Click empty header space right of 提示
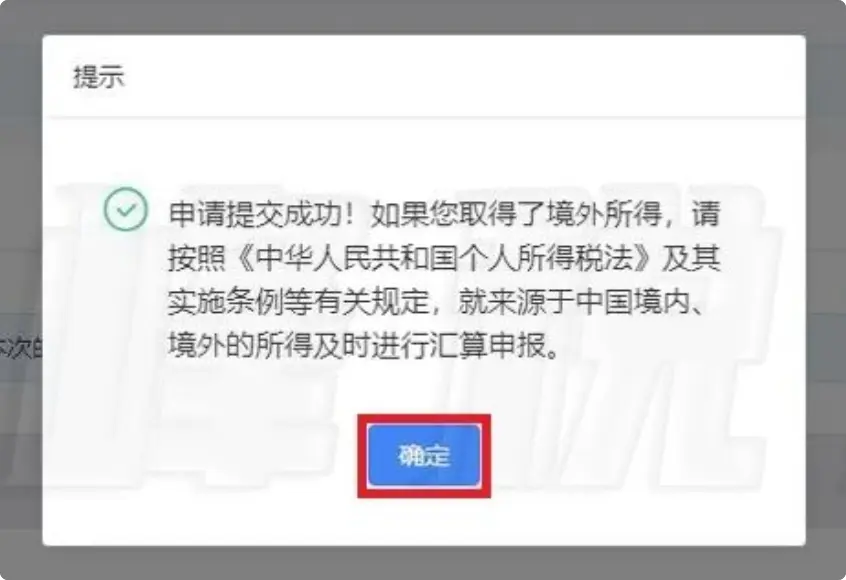The image size is (846, 580). pyautogui.click(x=464, y=77)
